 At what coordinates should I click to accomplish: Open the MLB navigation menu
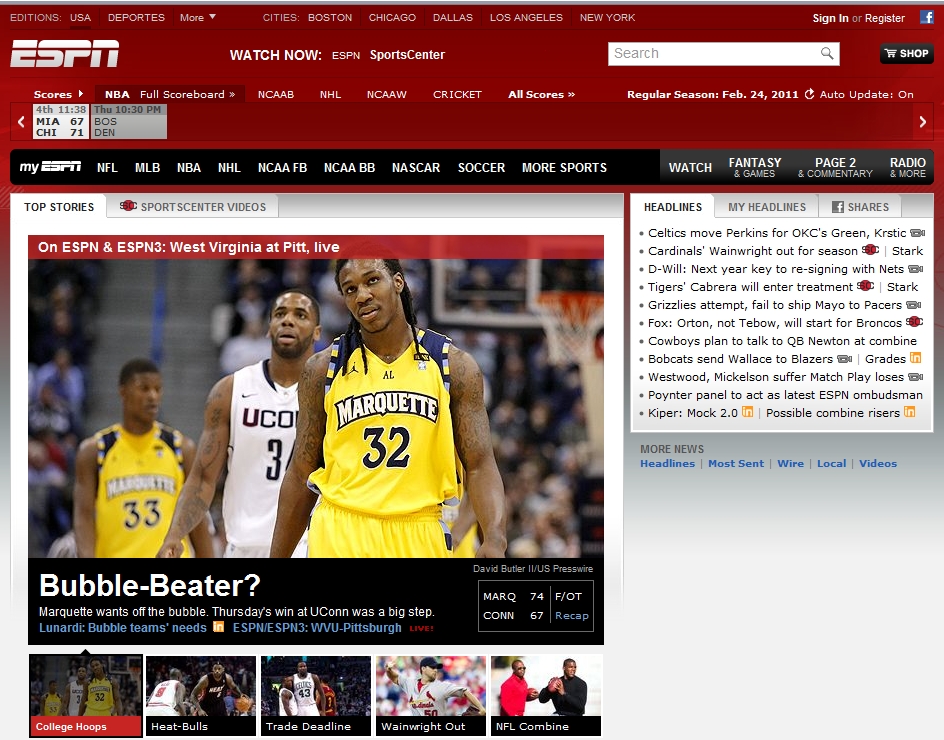[x=148, y=167]
